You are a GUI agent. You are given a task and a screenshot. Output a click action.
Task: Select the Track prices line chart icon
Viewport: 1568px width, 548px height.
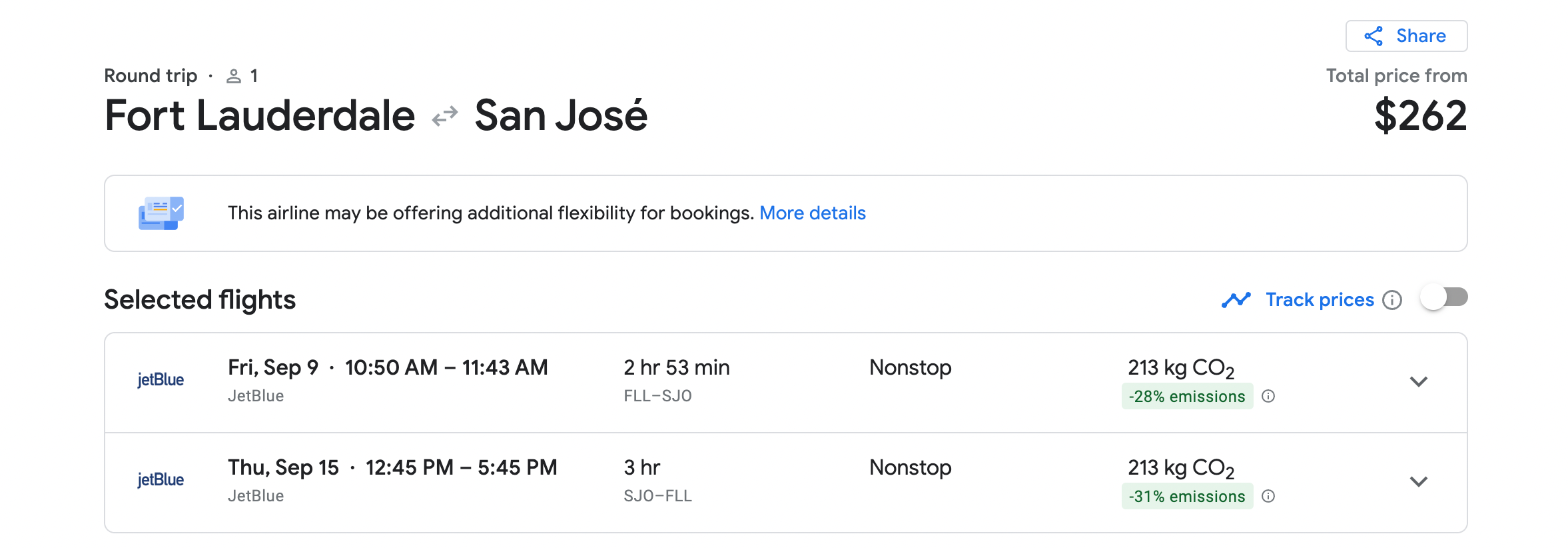(x=1237, y=299)
